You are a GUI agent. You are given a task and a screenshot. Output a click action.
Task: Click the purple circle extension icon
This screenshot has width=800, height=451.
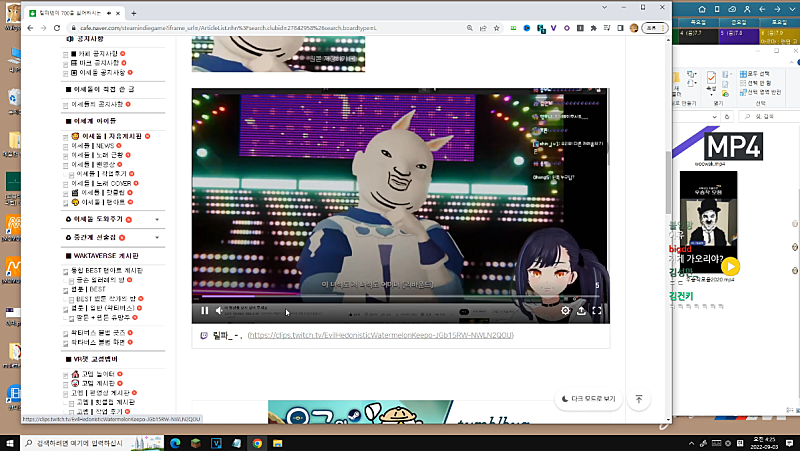566,28
